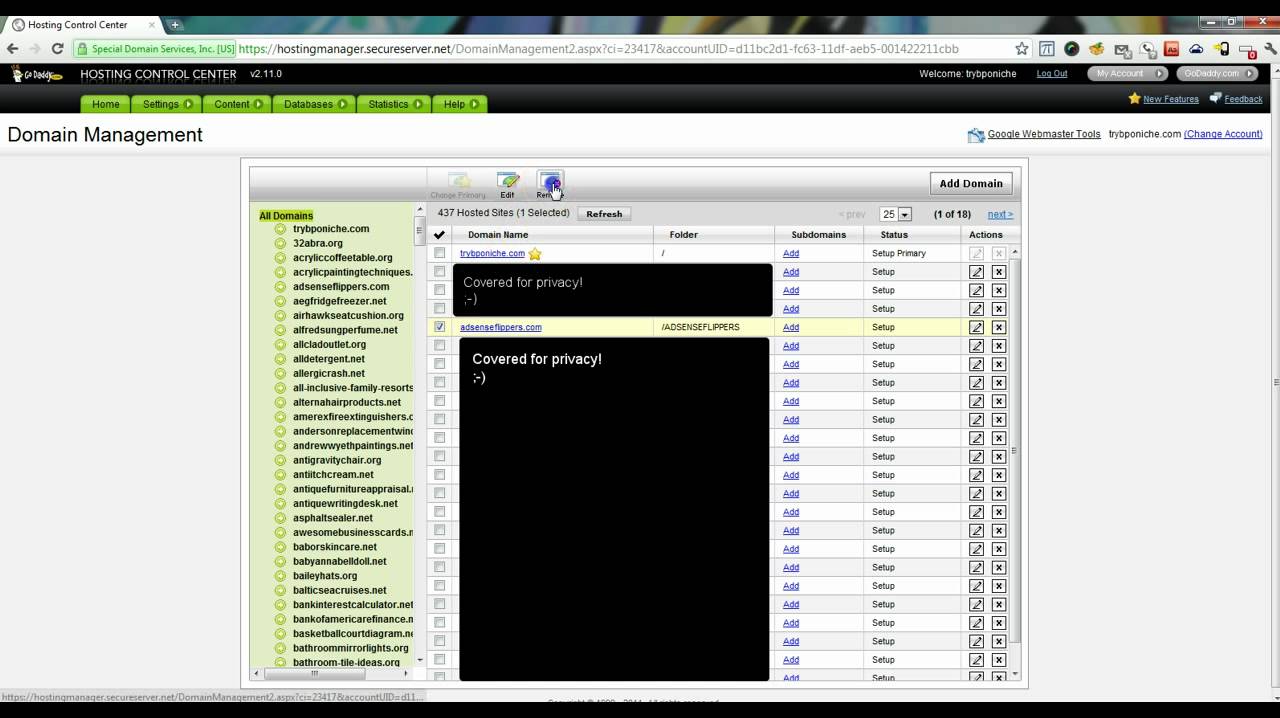
Task: Click delete X icon for adsenseflippers.com row
Action: [x=998, y=327]
